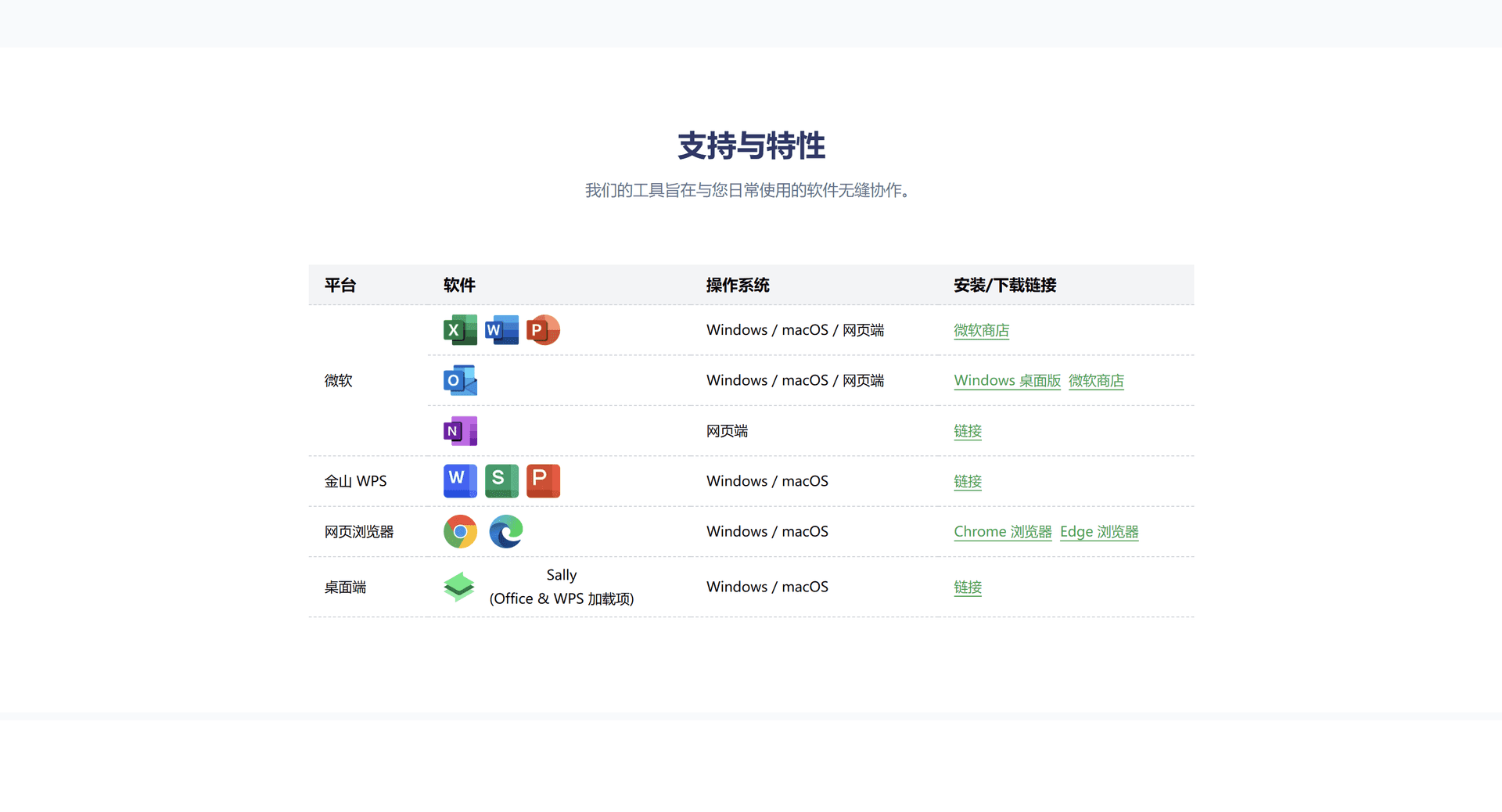Click the Microsoft Edge icon

(506, 532)
